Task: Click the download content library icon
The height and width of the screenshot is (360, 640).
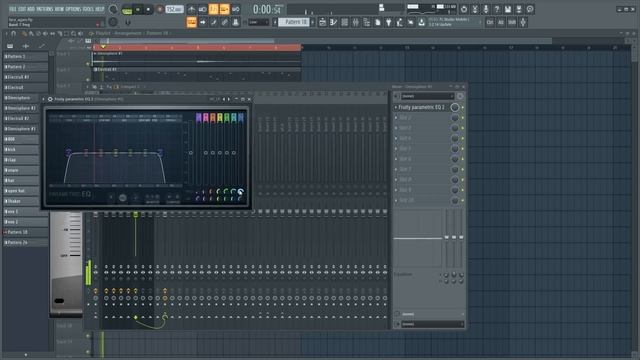Action: 422,22
